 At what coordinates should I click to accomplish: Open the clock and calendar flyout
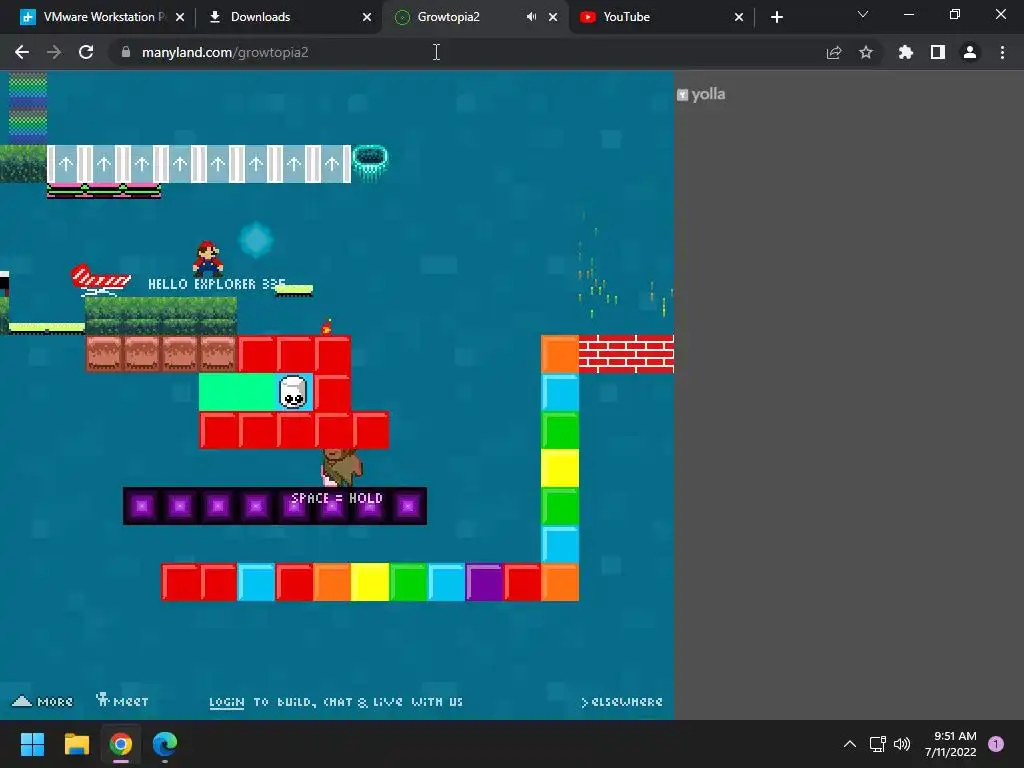tap(950, 744)
